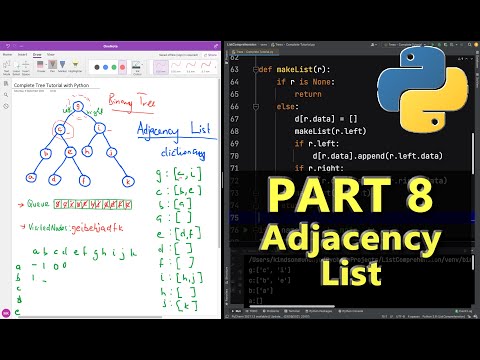Screen dimensions: 480x360
Task: Pick the green ink color
Action: click(114, 67)
